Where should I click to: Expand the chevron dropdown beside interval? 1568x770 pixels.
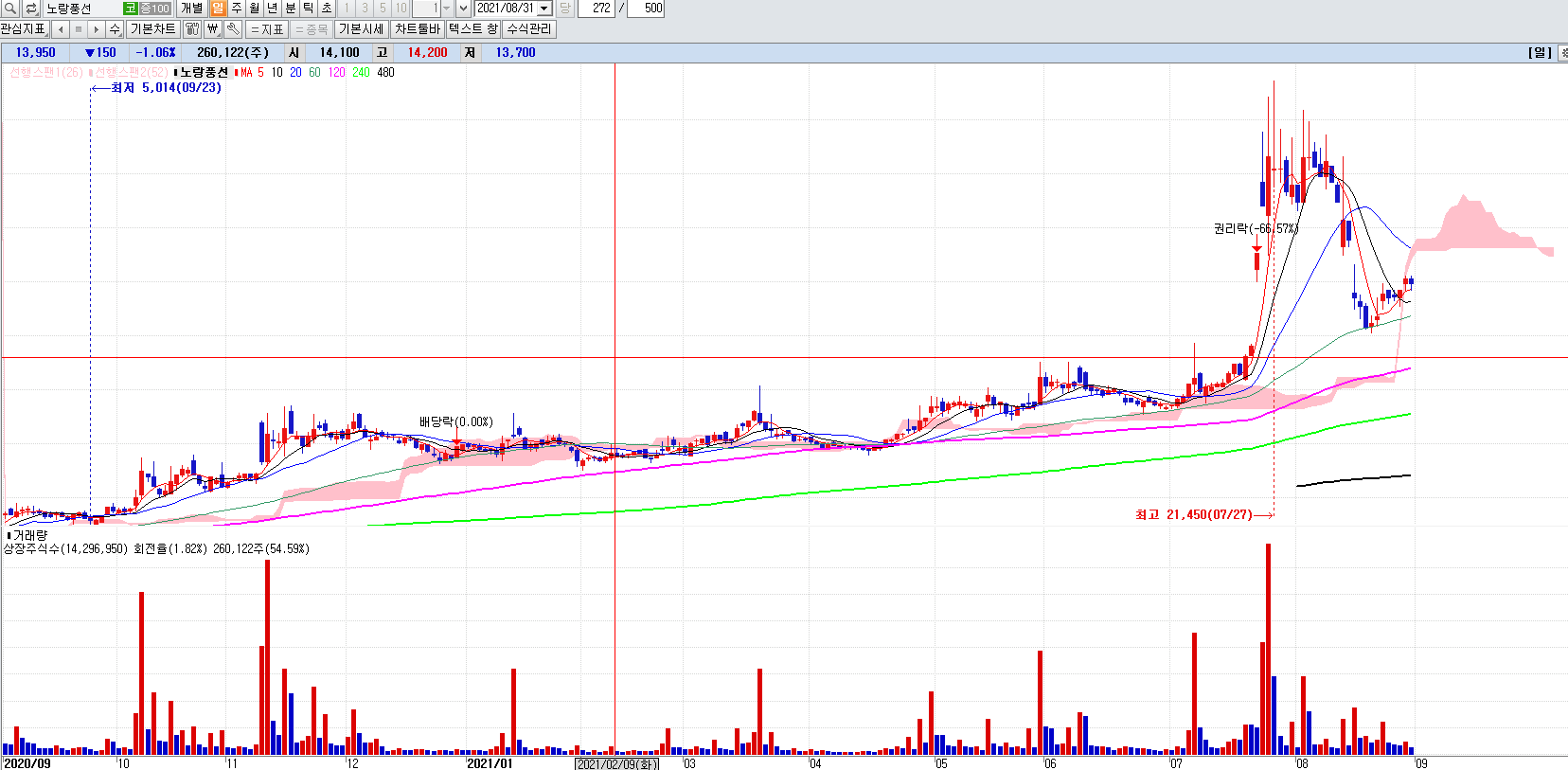463,9
